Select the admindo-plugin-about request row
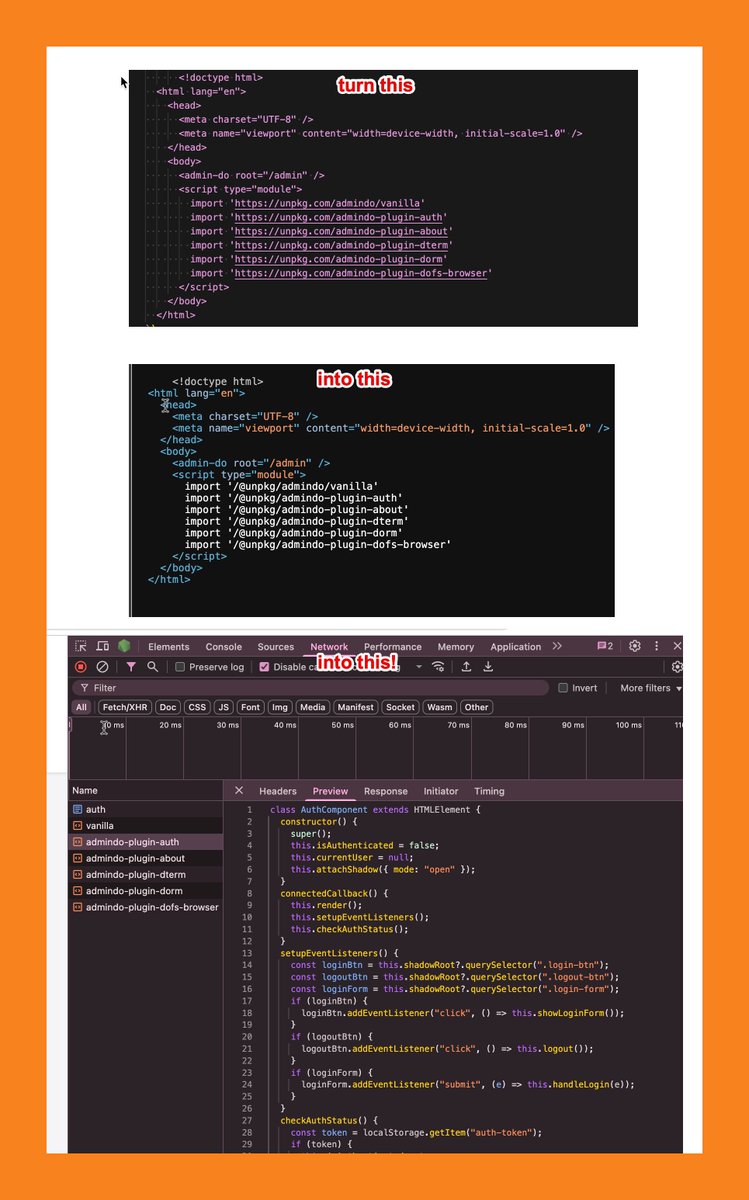Screen dimensions: 749x1200 [146, 858]
